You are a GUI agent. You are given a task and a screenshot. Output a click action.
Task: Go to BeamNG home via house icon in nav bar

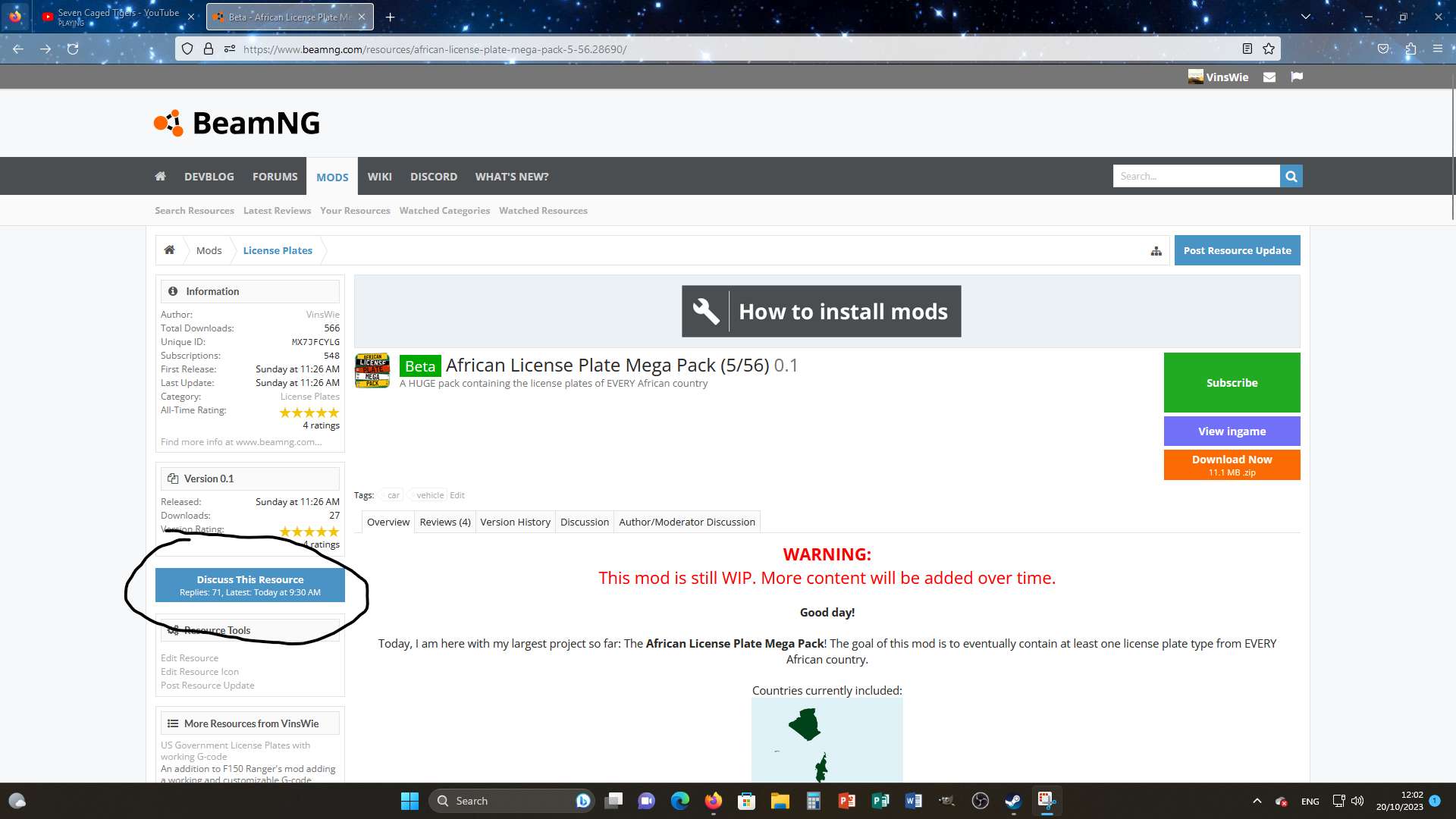(160, 176)
